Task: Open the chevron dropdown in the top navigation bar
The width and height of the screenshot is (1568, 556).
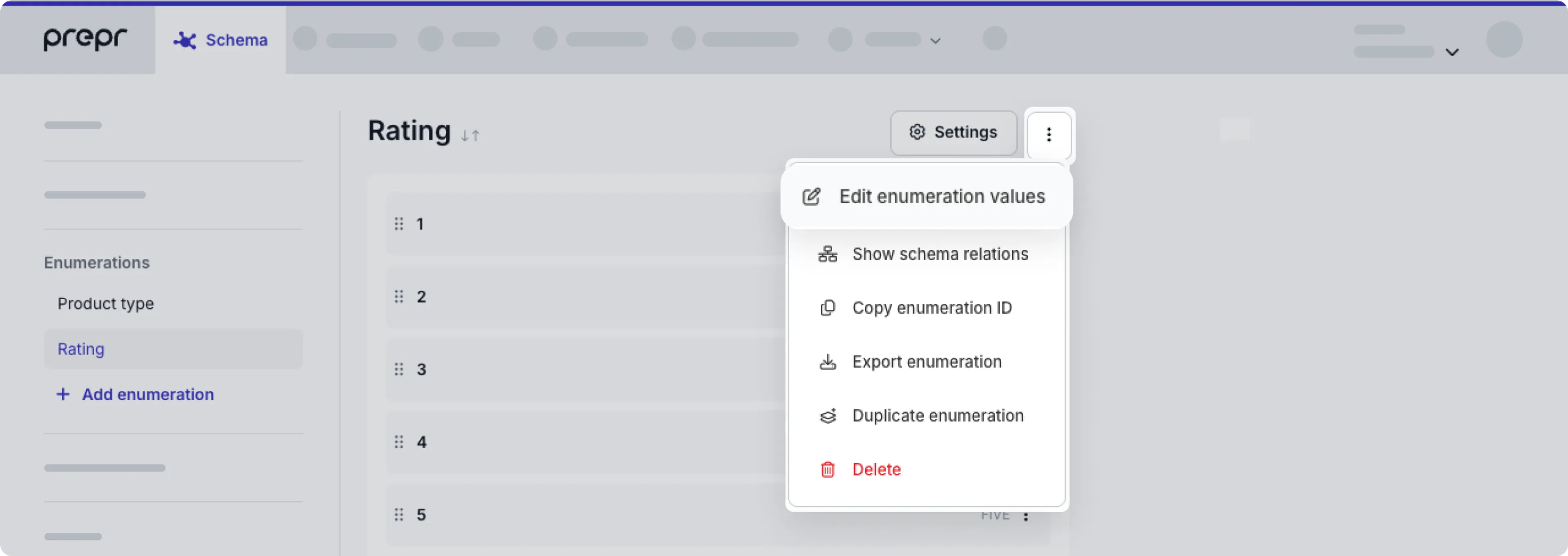Action: point(935,41)
